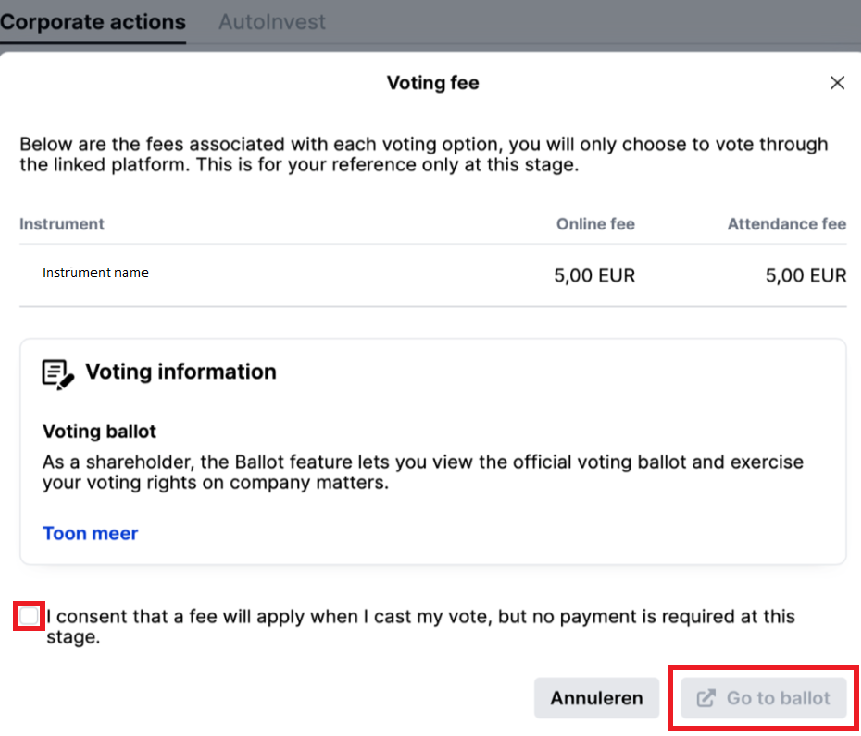Click the Attendance fee column header

(786, 224)
